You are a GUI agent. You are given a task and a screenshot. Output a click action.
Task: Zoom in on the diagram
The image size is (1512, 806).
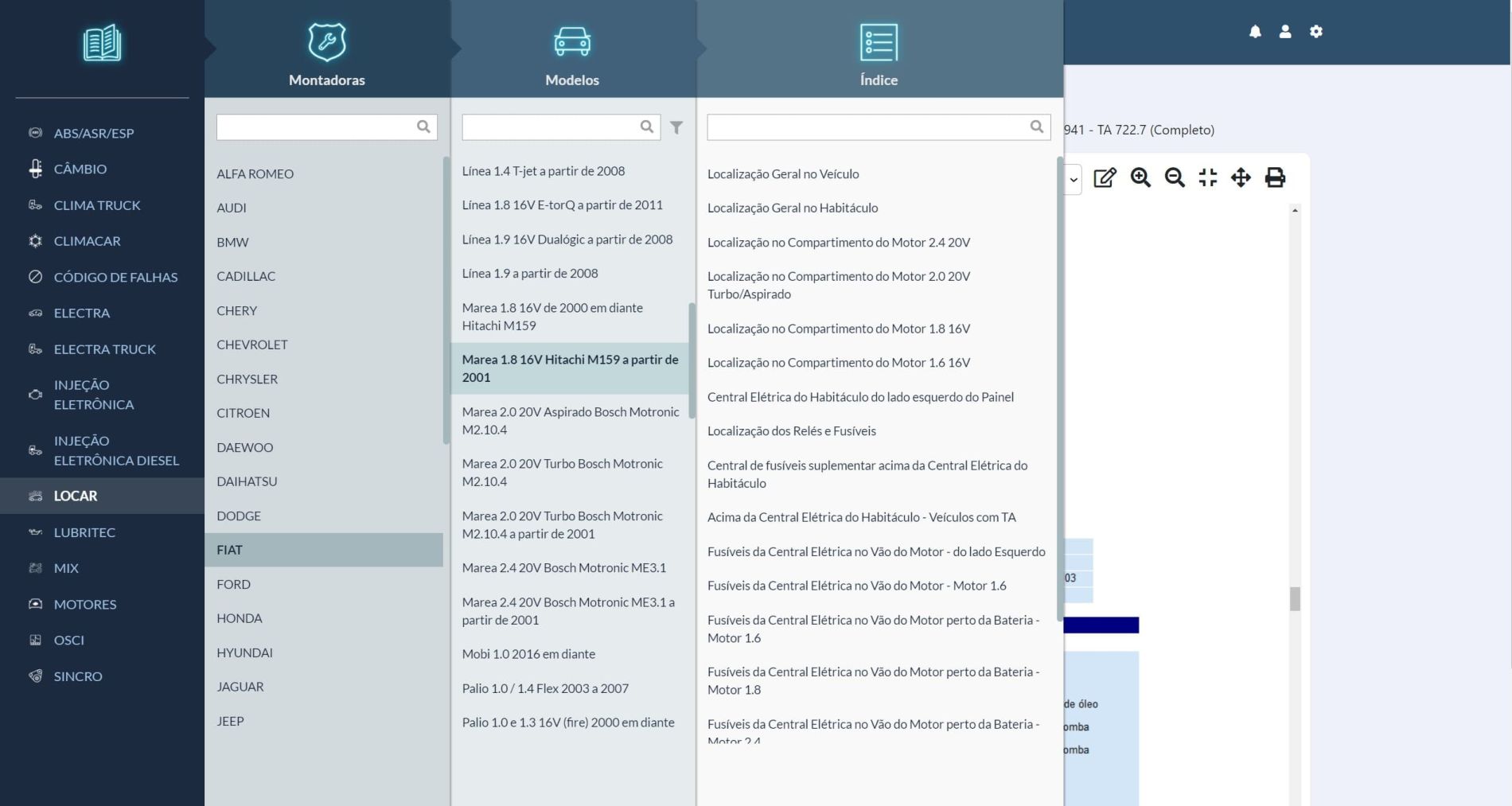click(x=1140, y=177)
